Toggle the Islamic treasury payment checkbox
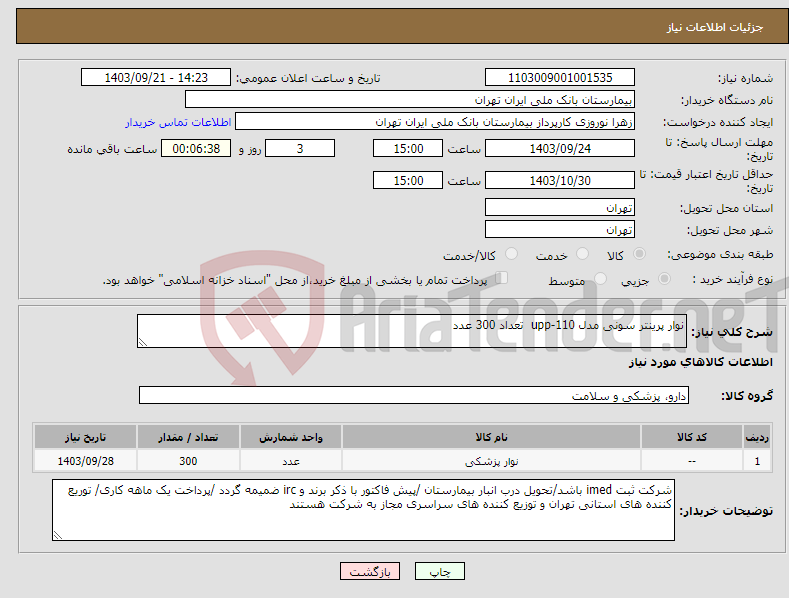789x598 pixels. 502,278
